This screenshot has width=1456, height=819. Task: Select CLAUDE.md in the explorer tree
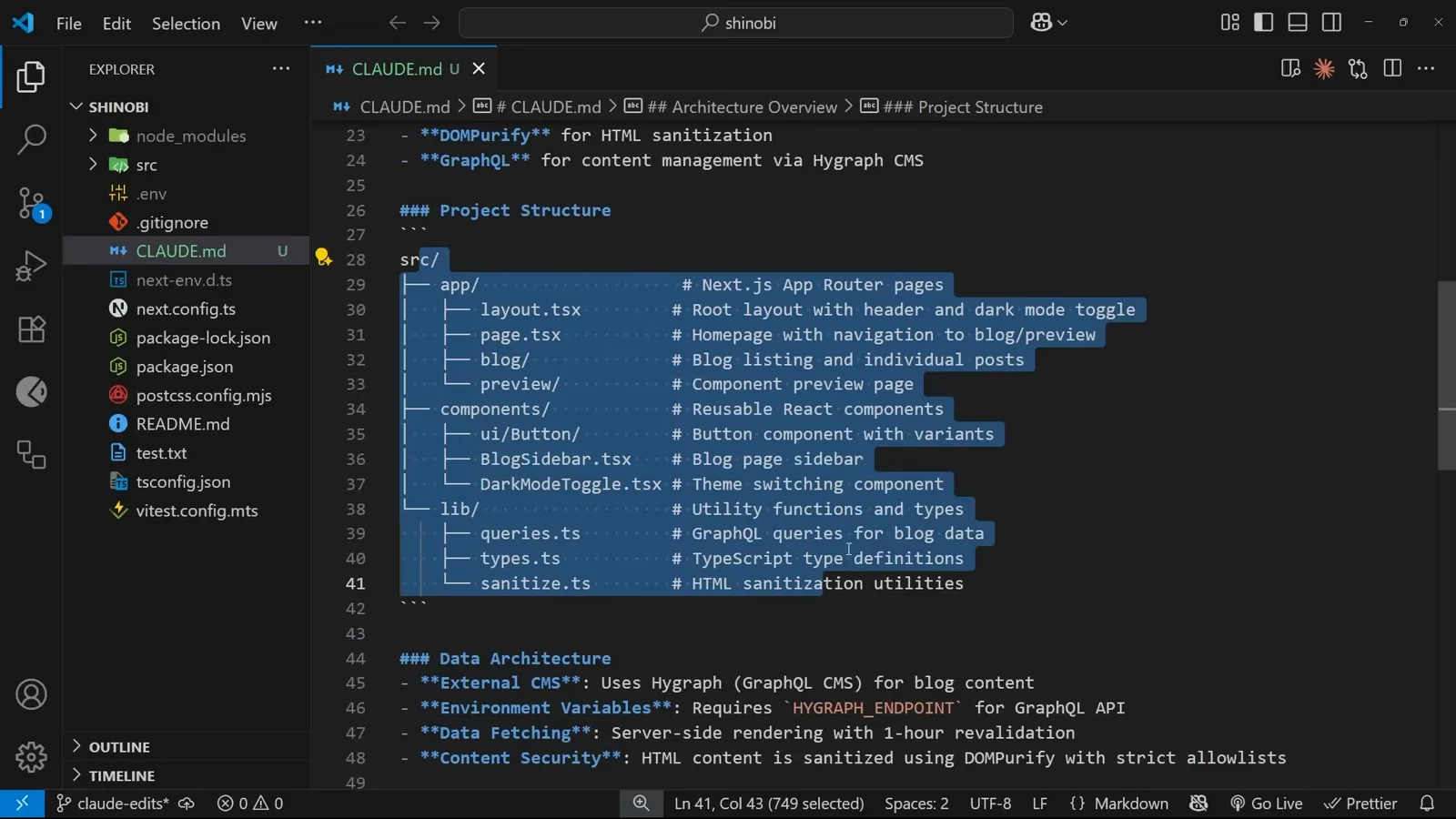186,251
